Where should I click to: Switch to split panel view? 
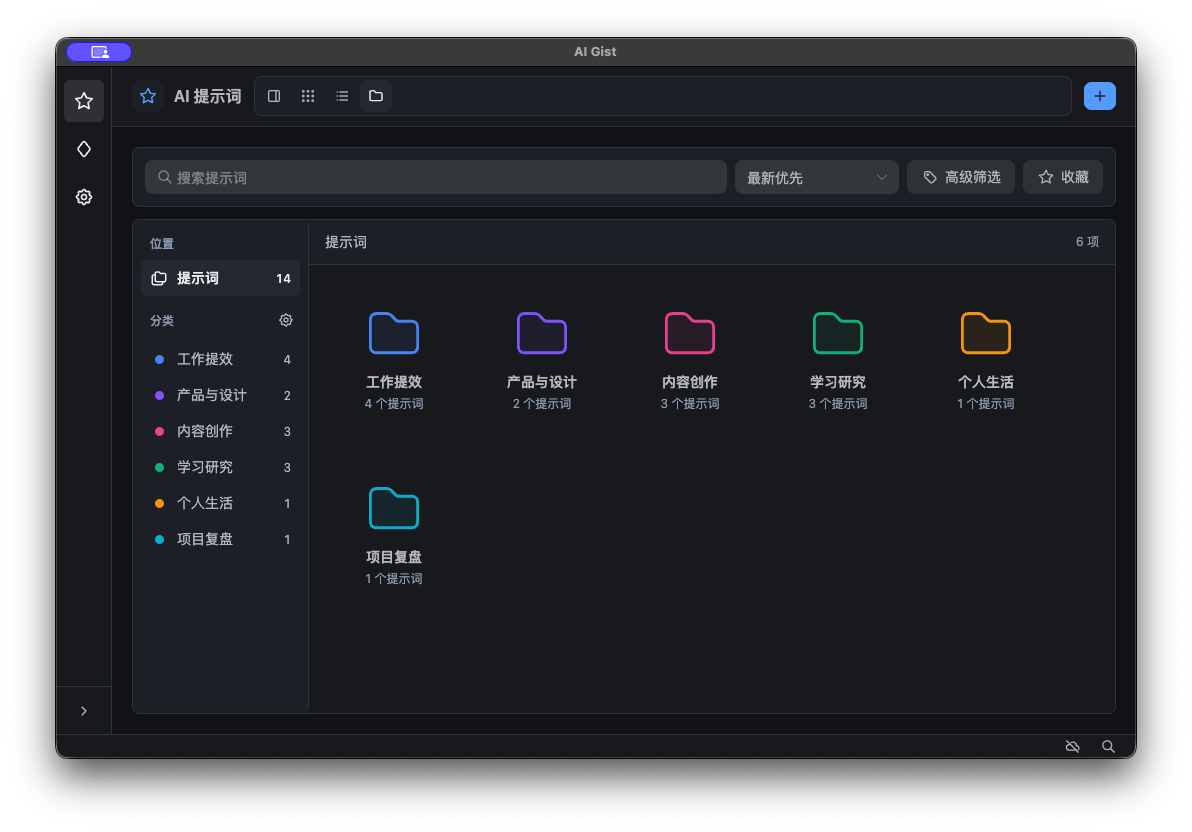[274, 96]
